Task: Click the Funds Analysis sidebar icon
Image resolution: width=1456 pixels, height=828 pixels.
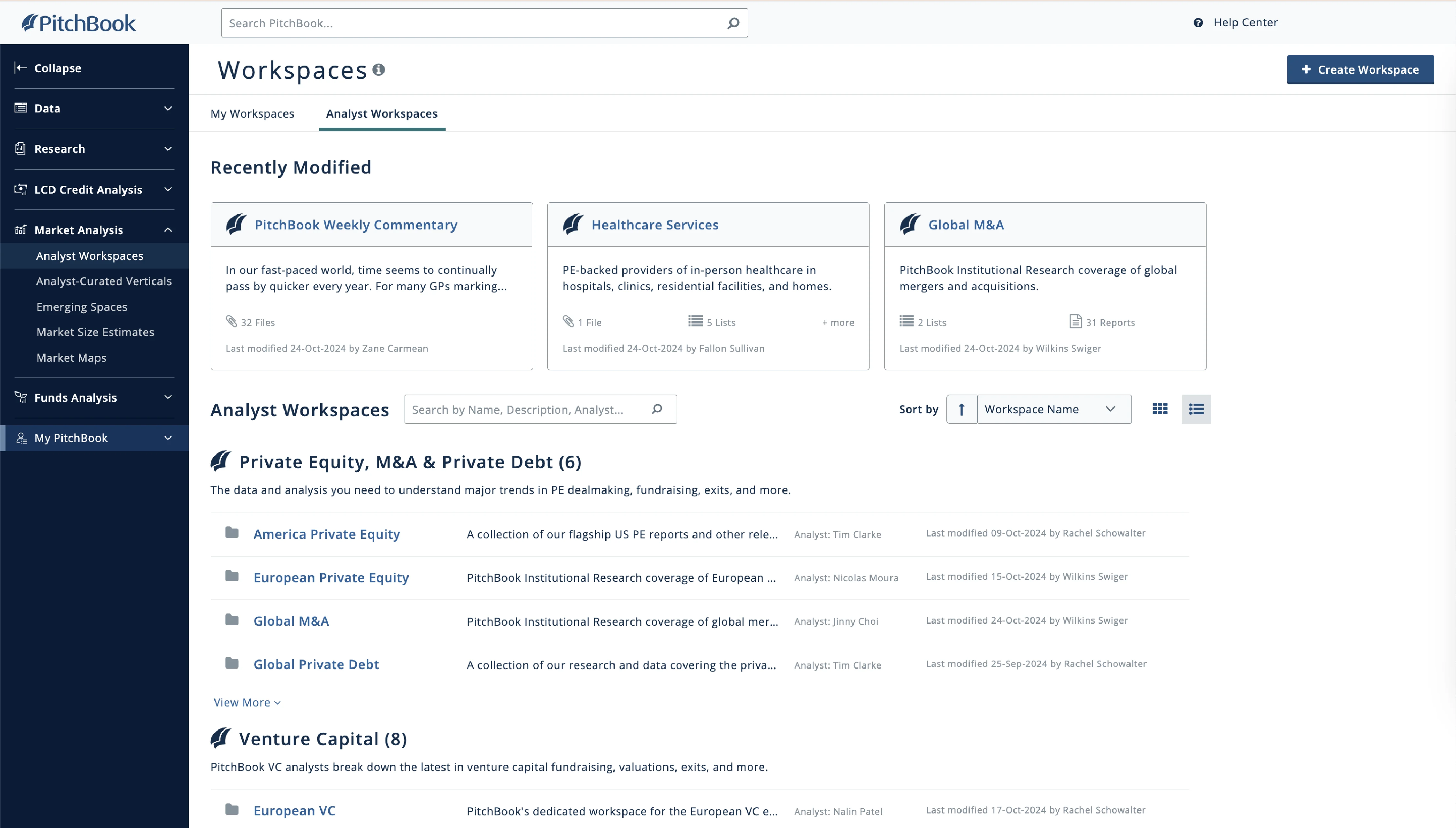Action: click(21, 398)
